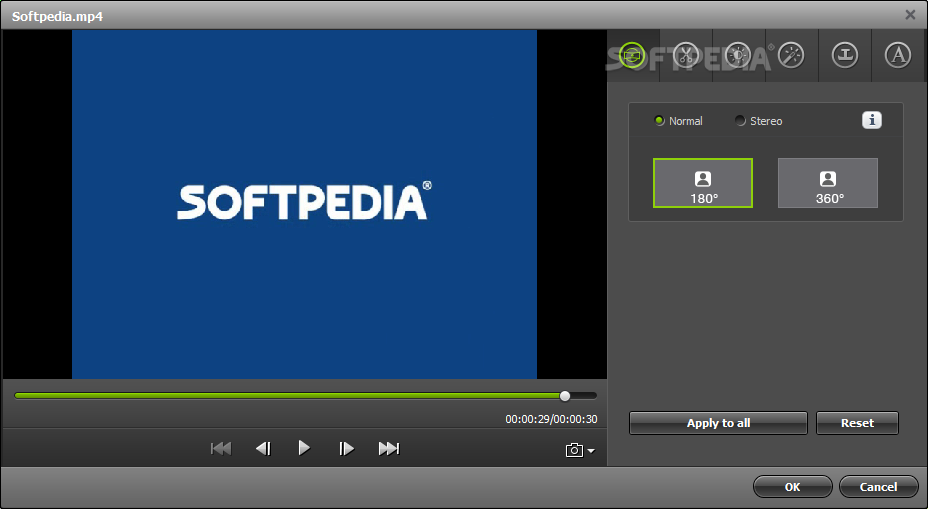Click the 00:00:29/00:00:30 time readout
Screen dimensions: 928x509
tap(551, 419)
